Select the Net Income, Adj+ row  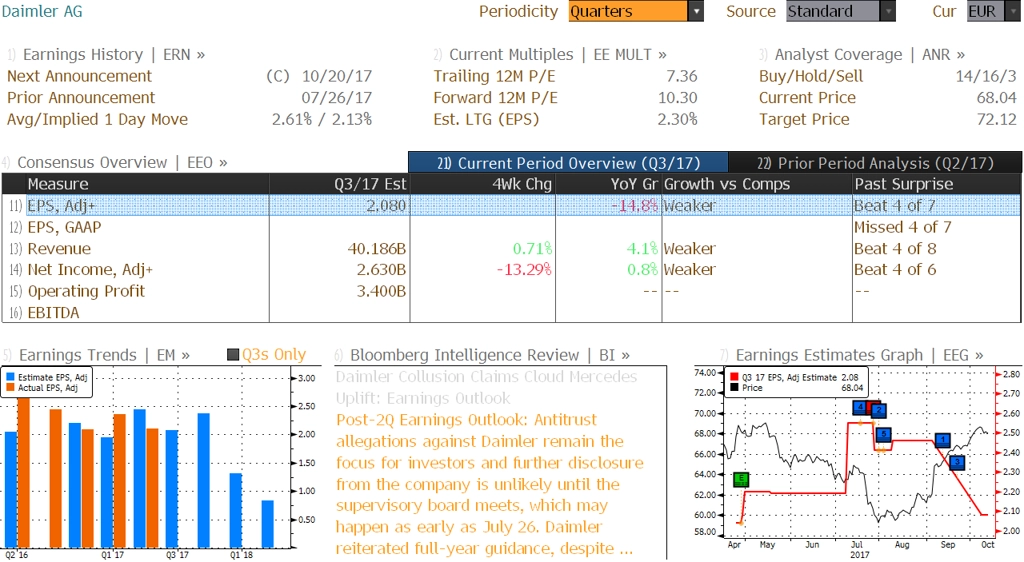(x=511, y=270)
